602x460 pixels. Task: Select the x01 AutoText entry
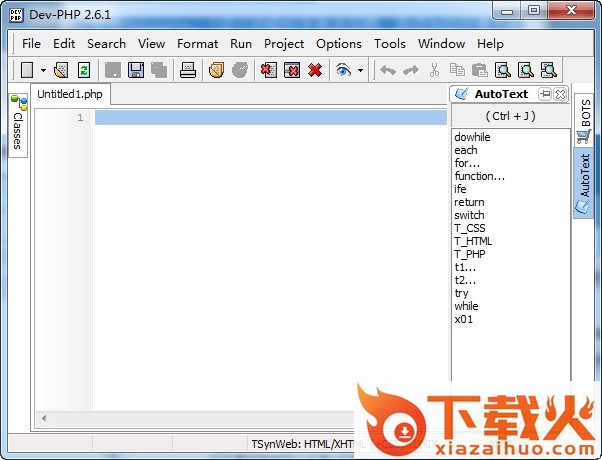tap(463, 319)
